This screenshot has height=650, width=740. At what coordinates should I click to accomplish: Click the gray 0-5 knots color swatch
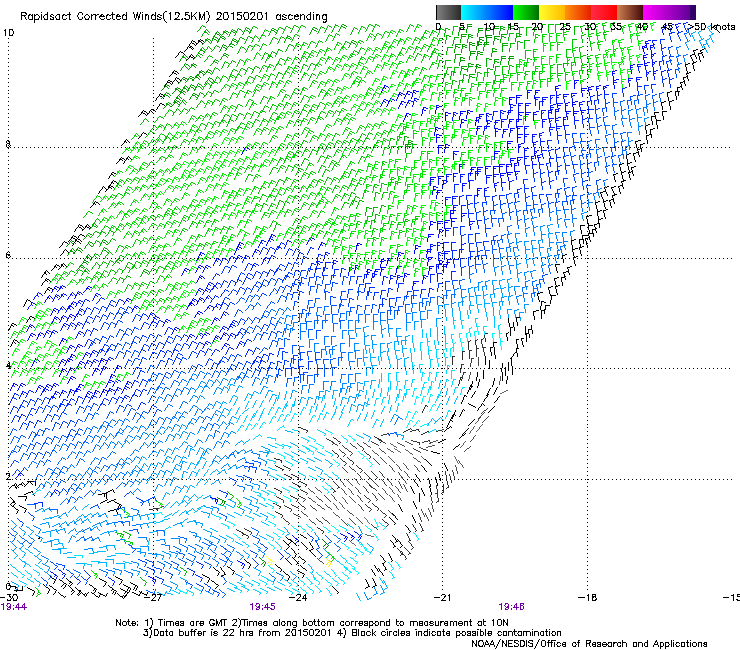tap(448, 12)
